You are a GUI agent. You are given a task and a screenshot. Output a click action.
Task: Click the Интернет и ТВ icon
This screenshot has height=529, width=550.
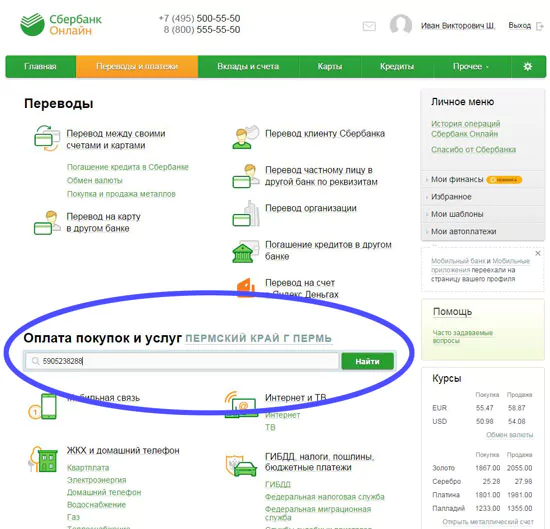tap(240, 404)
